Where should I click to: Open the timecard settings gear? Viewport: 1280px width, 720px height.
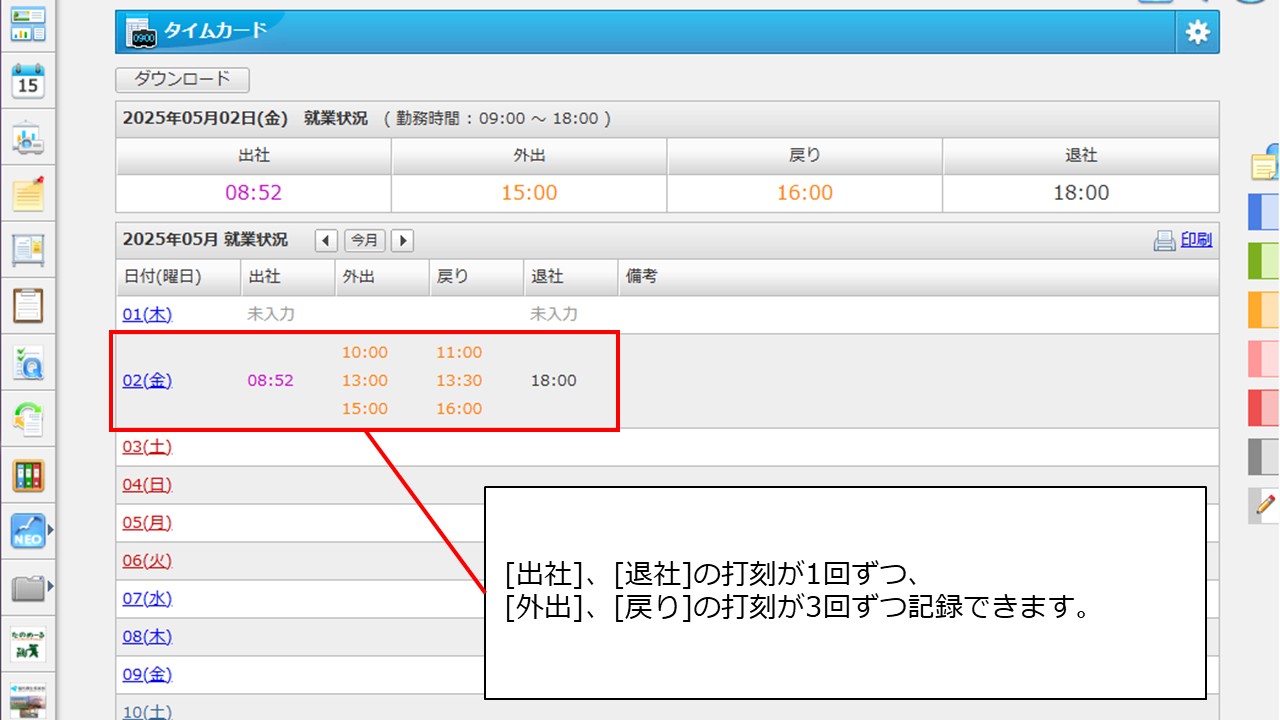tap(1197, 32)
